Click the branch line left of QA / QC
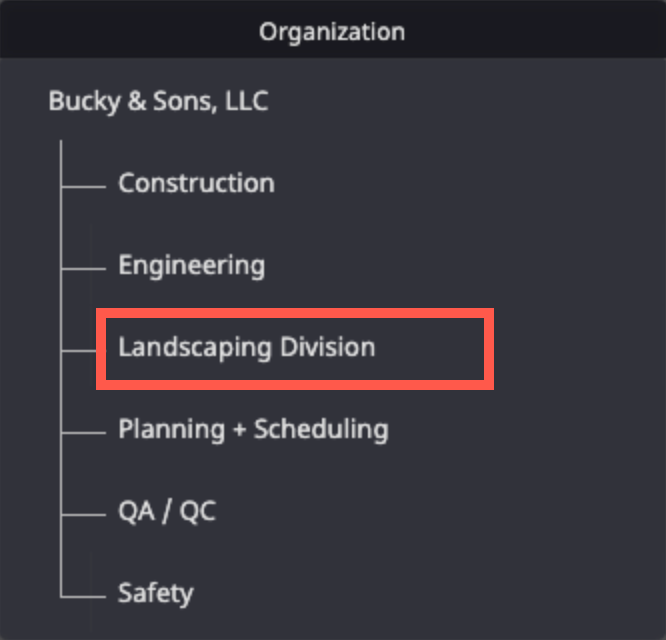666x640 pixels. click(83, 514)
